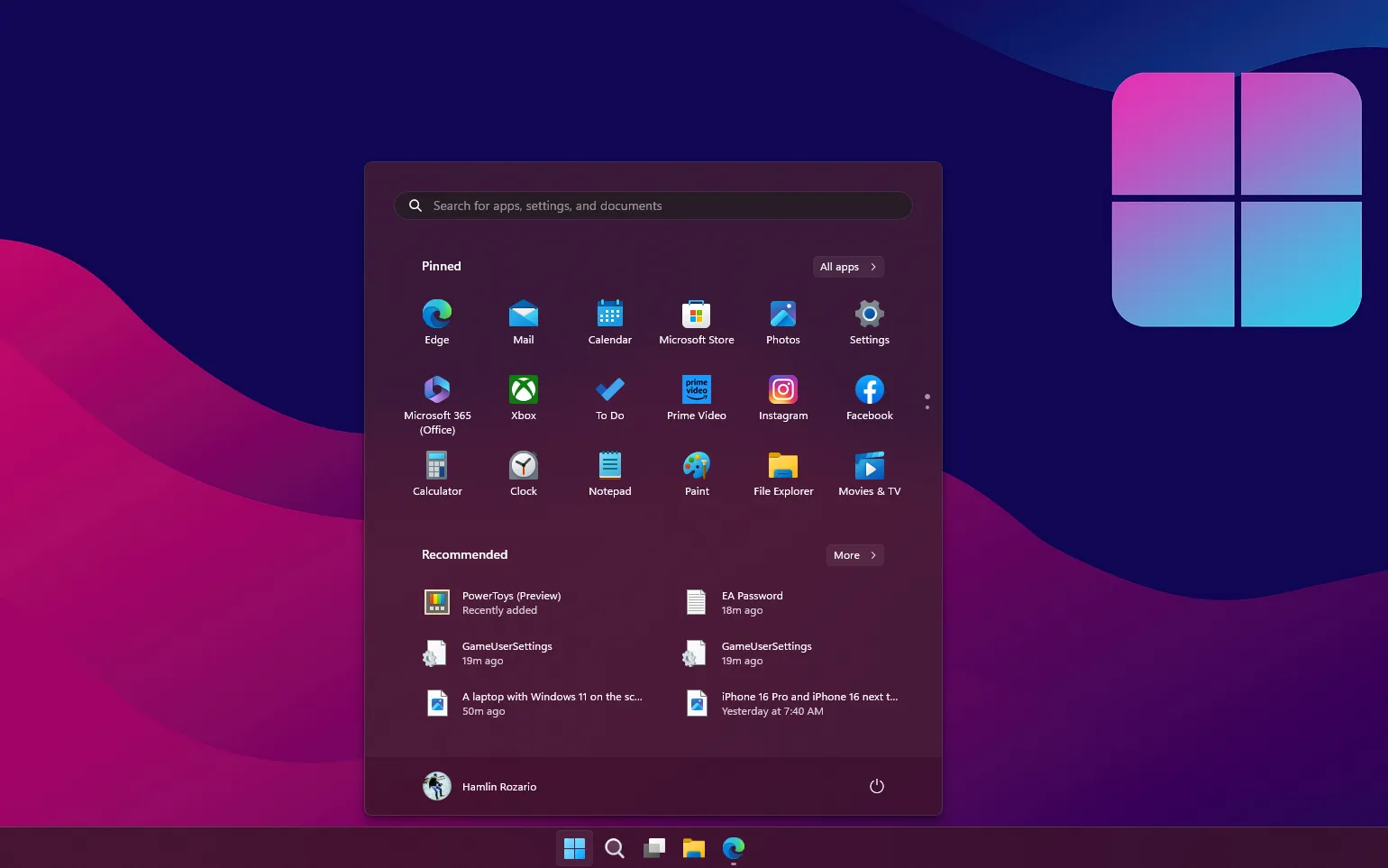Open Microsoft Store from pinned apps
Image resolution: width=1388 pixels, height=868 pixels.
[696, 322]
